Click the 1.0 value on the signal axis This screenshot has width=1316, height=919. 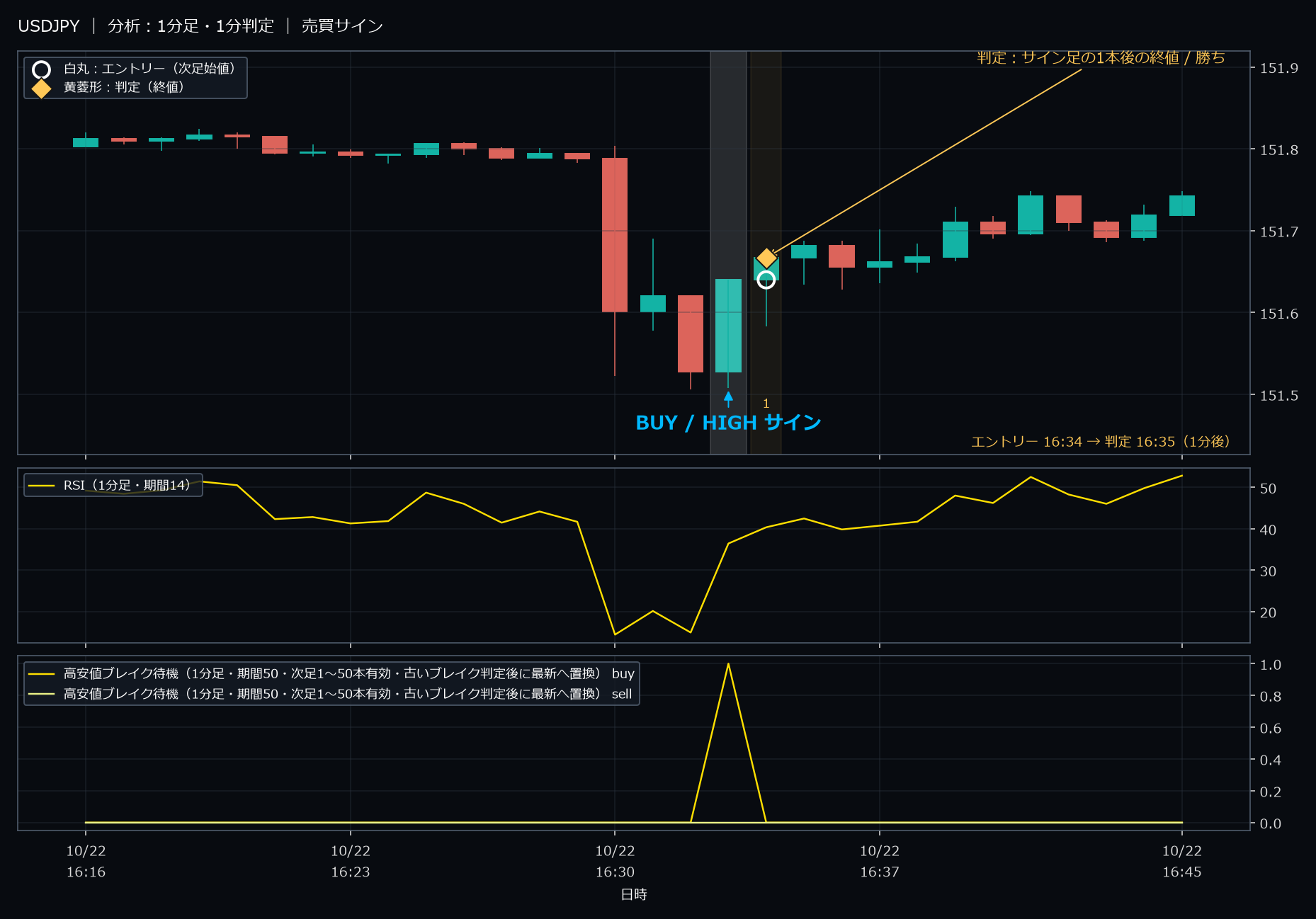point(1271,664)
